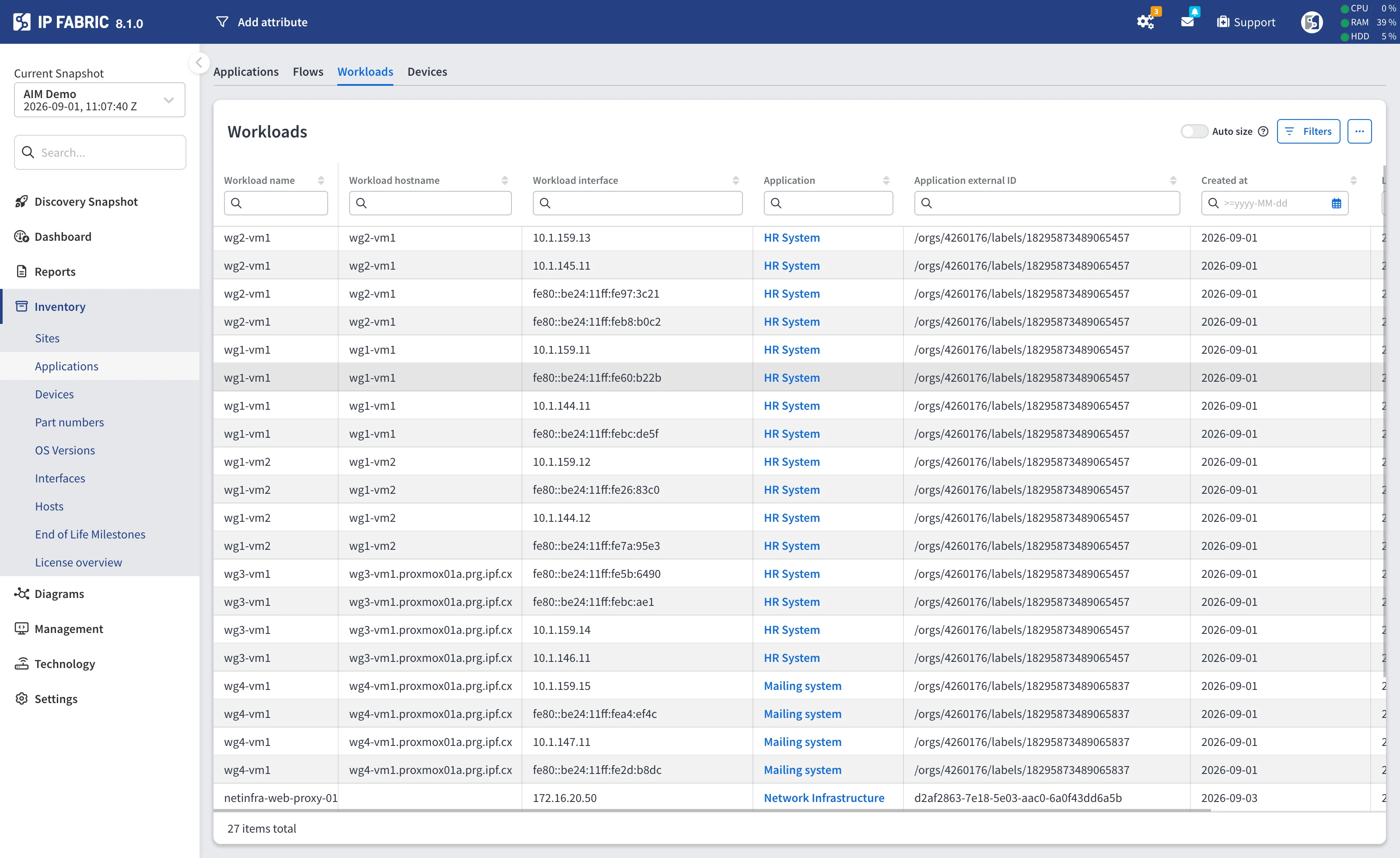
Task: Open OS Versions in the sidebar
Action: (65, 450)
